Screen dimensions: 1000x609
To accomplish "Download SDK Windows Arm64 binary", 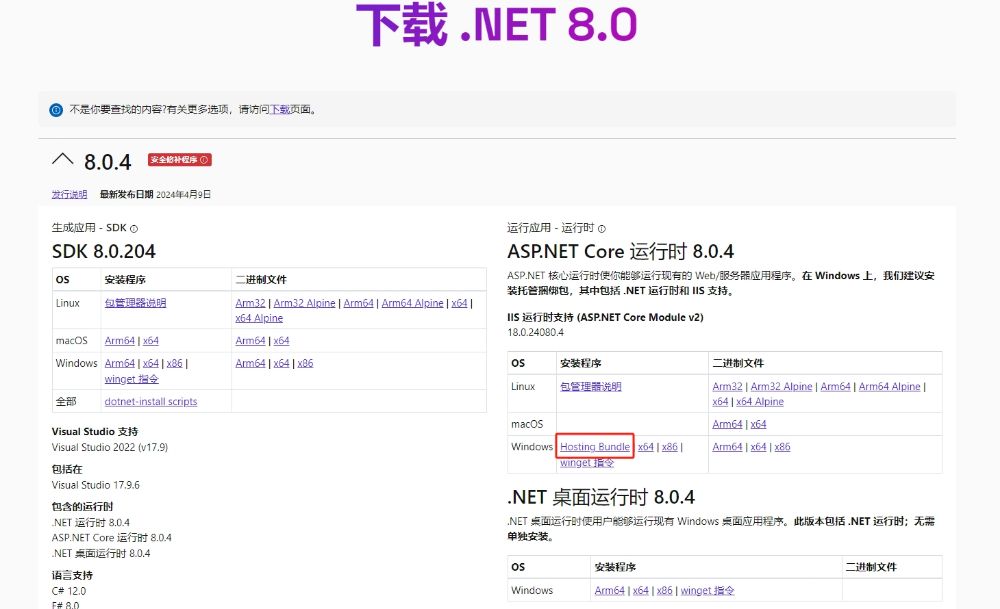I will click(x=250, y=363).
